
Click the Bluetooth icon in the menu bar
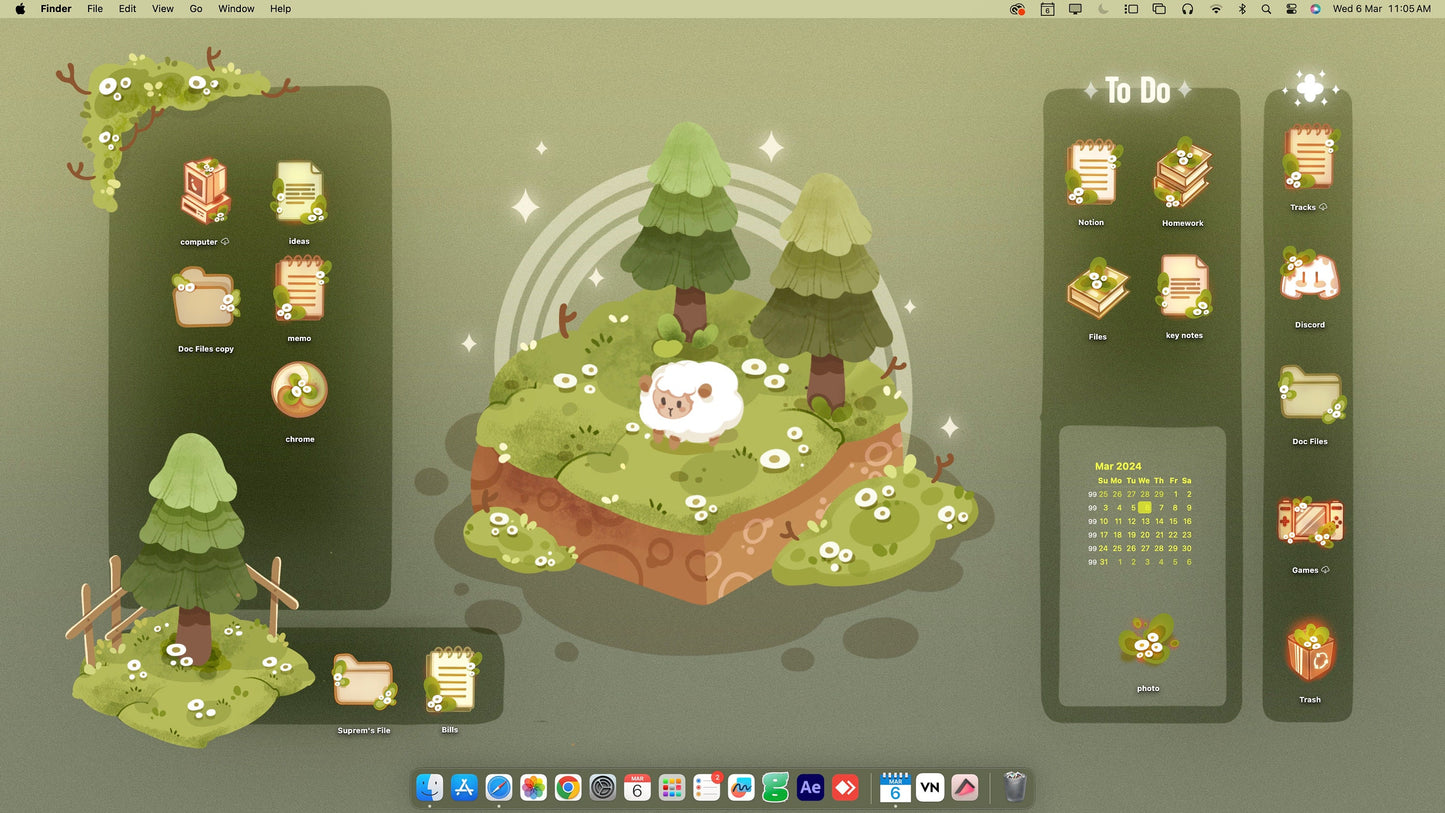[1242, 9]
